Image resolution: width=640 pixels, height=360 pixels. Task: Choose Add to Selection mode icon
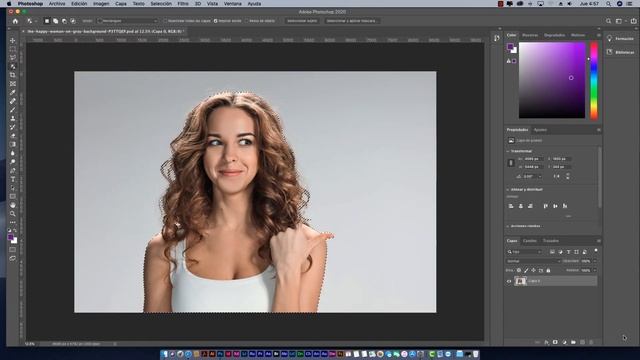56,21
